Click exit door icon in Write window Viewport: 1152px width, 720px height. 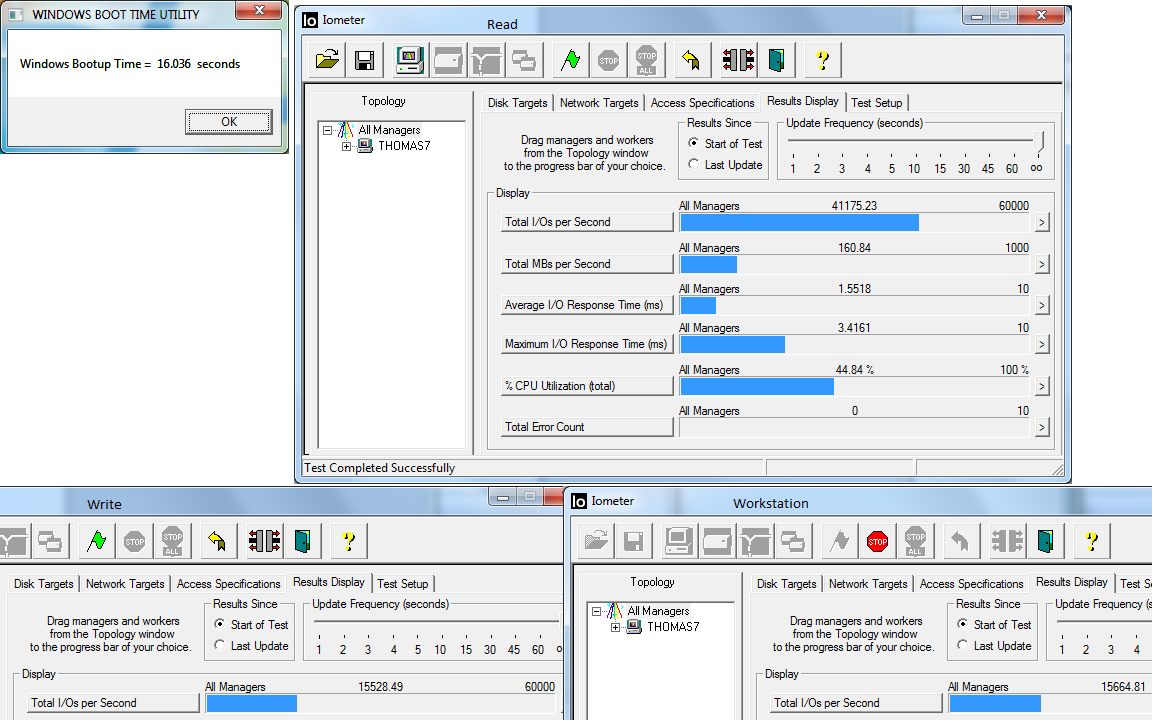[x=303, y=541]
